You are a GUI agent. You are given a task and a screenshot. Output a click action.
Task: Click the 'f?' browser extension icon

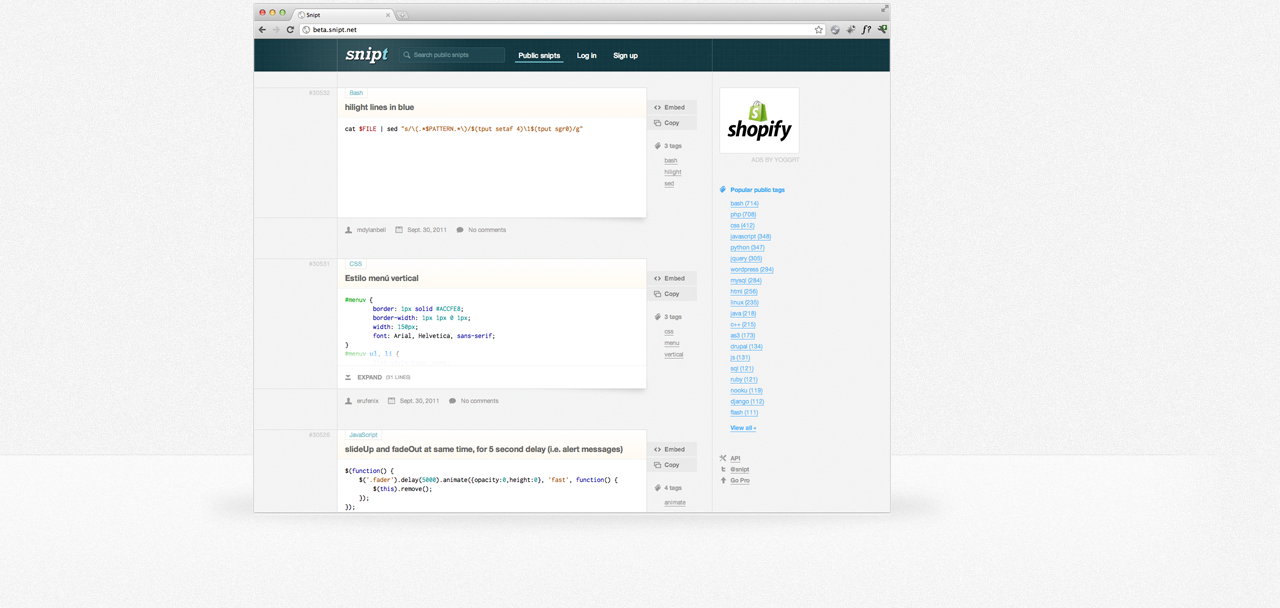pos(866,30)
